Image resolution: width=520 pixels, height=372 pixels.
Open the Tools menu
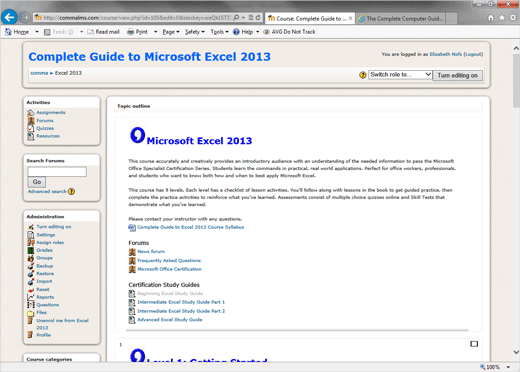[219, 32]
